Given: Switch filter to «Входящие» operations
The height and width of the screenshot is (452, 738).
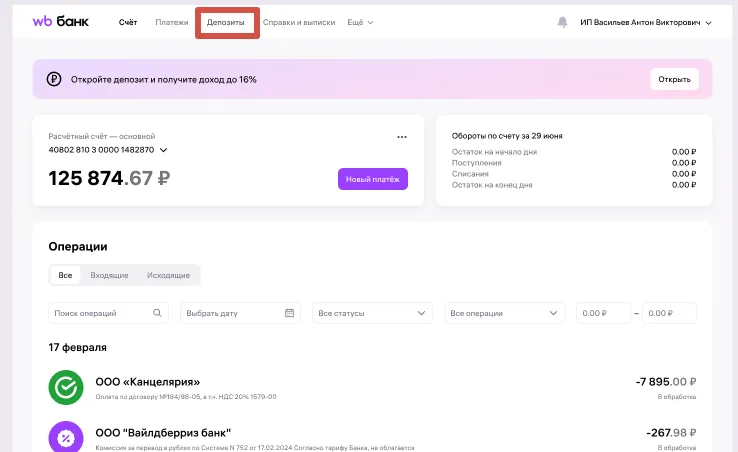Looking at the screenshot, I should [109, 275].
